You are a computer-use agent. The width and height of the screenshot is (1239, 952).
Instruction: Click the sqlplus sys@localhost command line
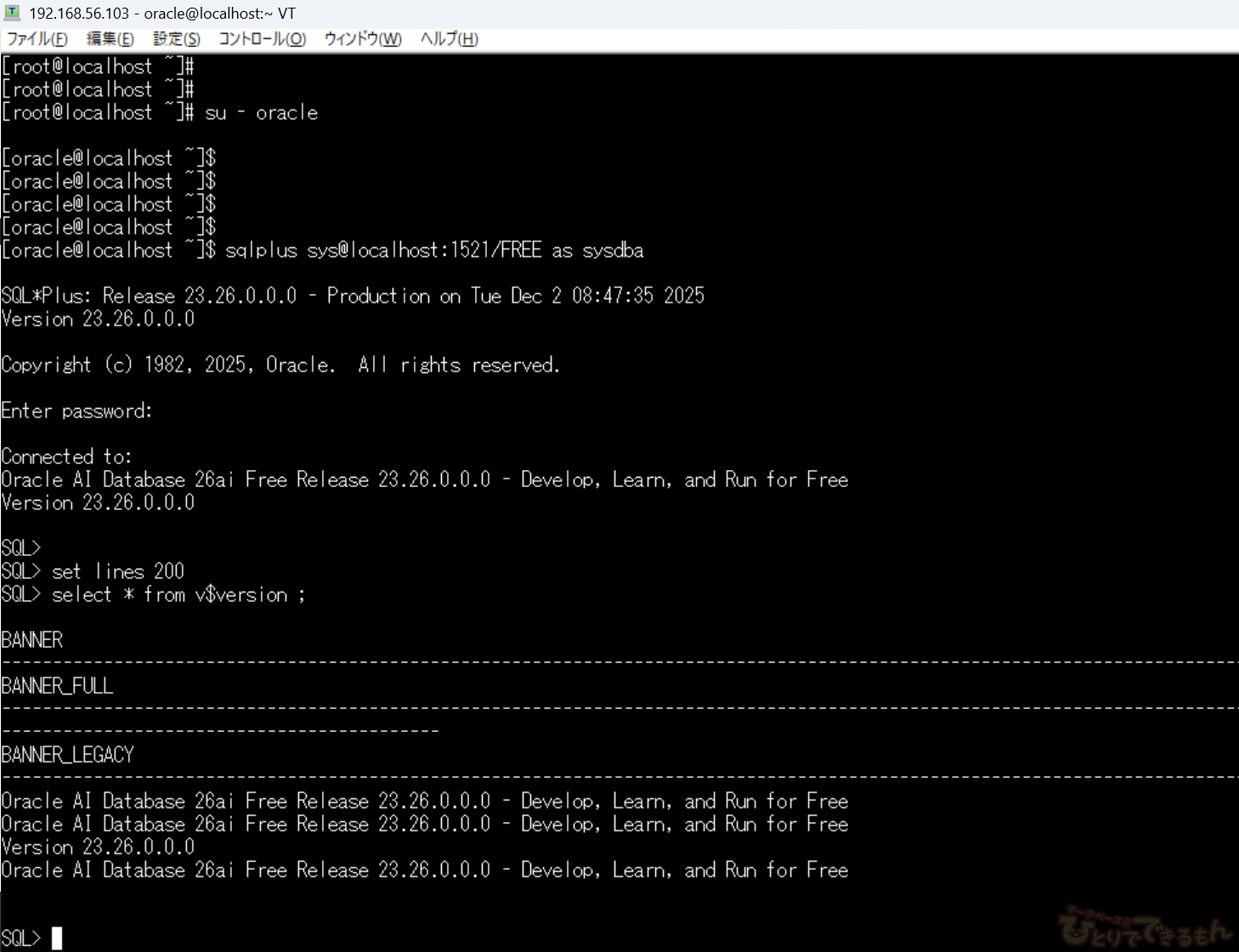tap(433, 251)
